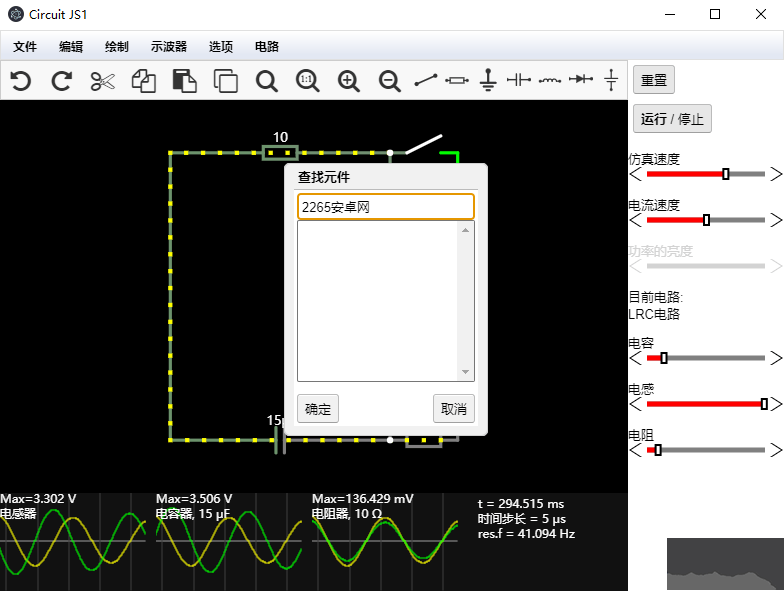784x591 pixels.
Task: Open the 编辑 menu
Action: pyautogui.click(x=70, y=46)
